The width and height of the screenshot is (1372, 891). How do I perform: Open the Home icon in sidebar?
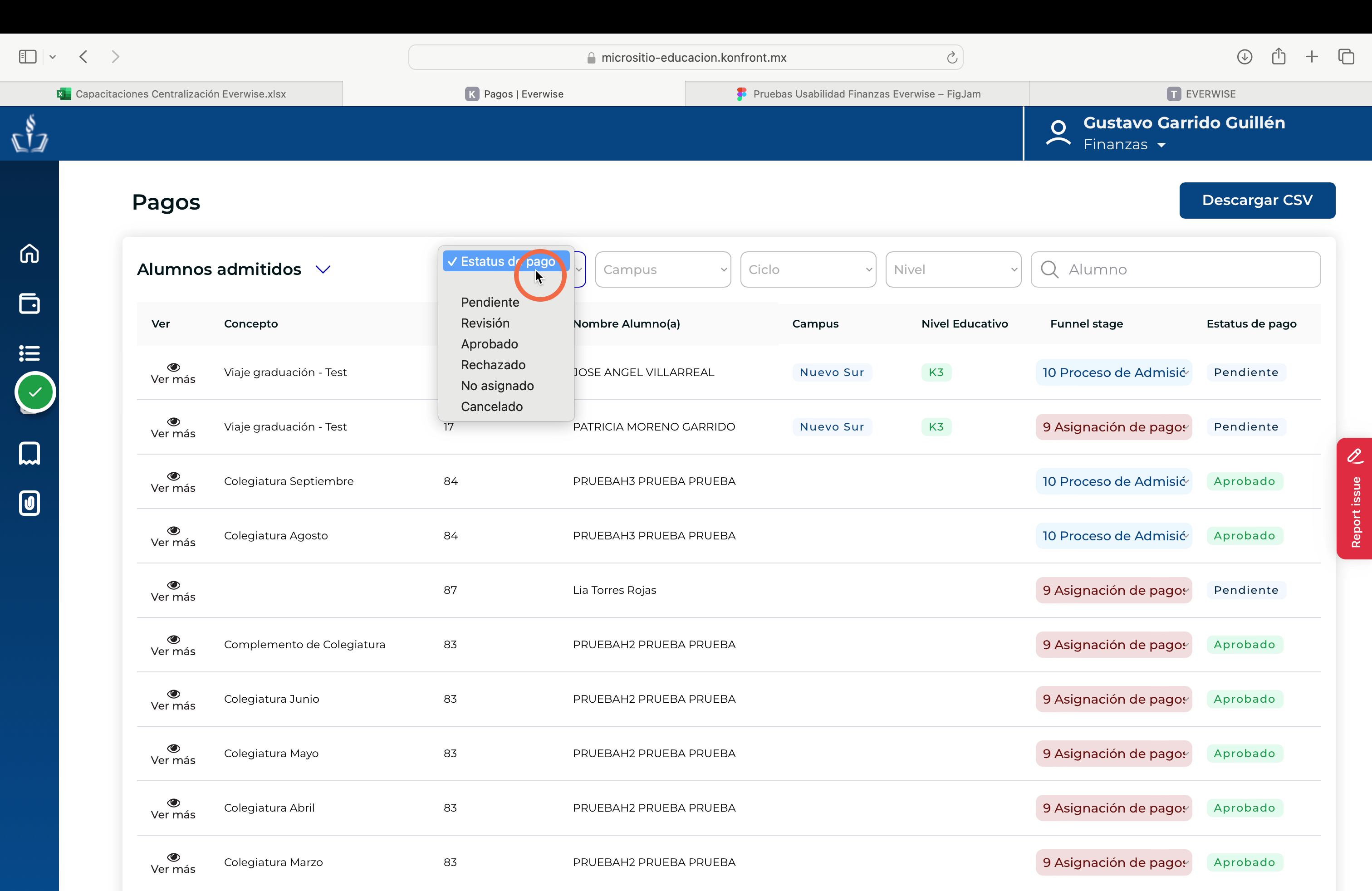click(29, 254)
